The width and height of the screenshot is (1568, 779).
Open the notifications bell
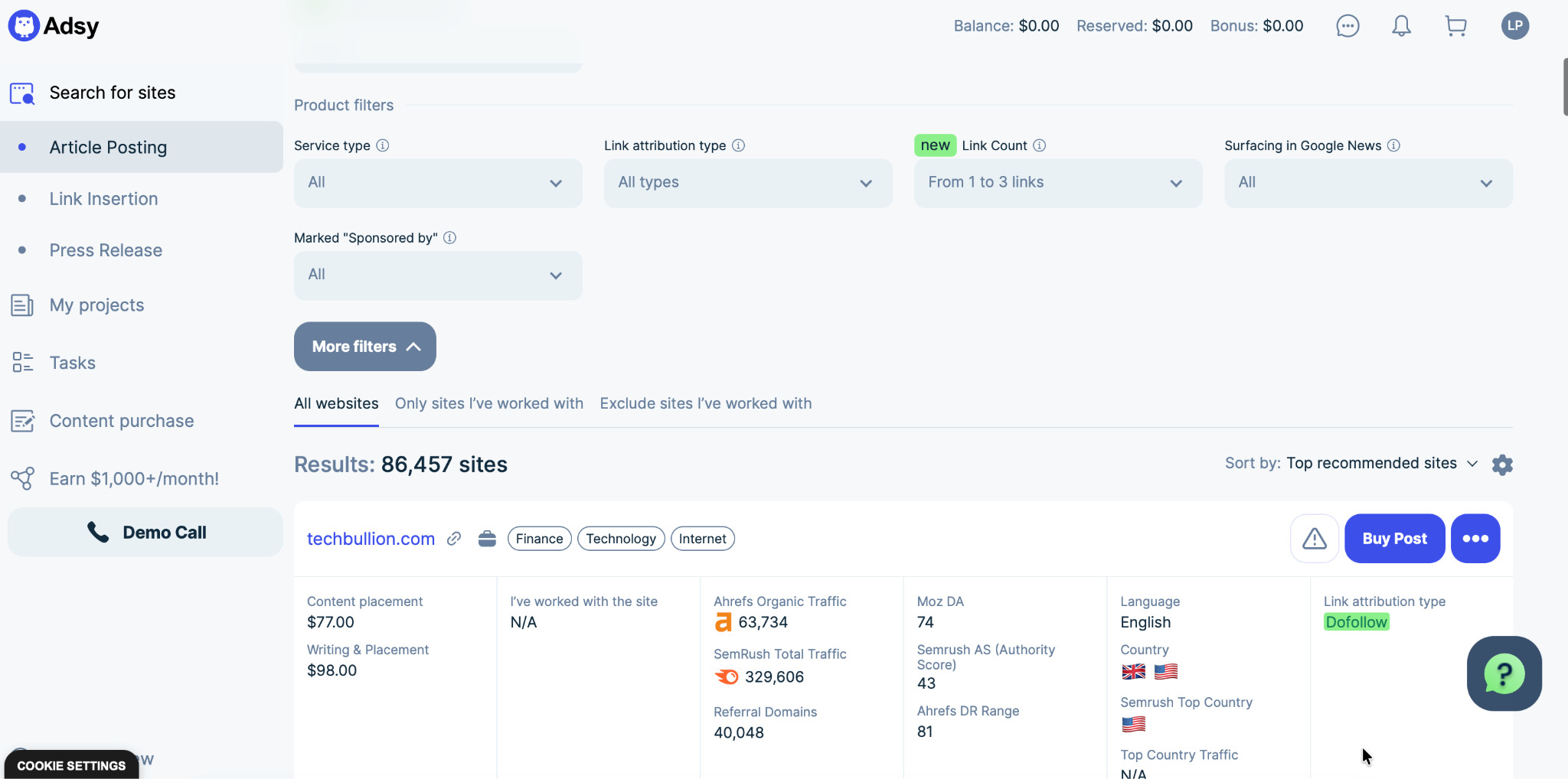[1401, 26]
